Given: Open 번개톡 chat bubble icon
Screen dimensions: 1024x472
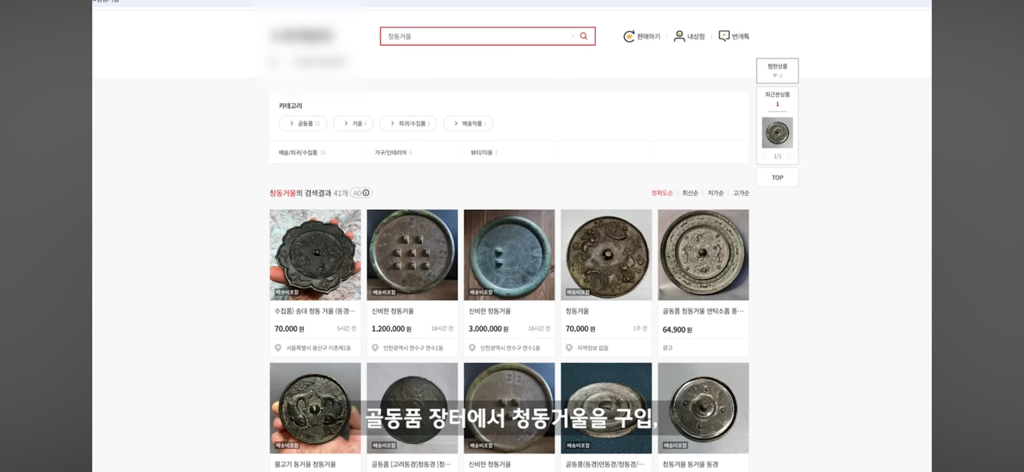Looking at the screenshot, I should 724,37.
